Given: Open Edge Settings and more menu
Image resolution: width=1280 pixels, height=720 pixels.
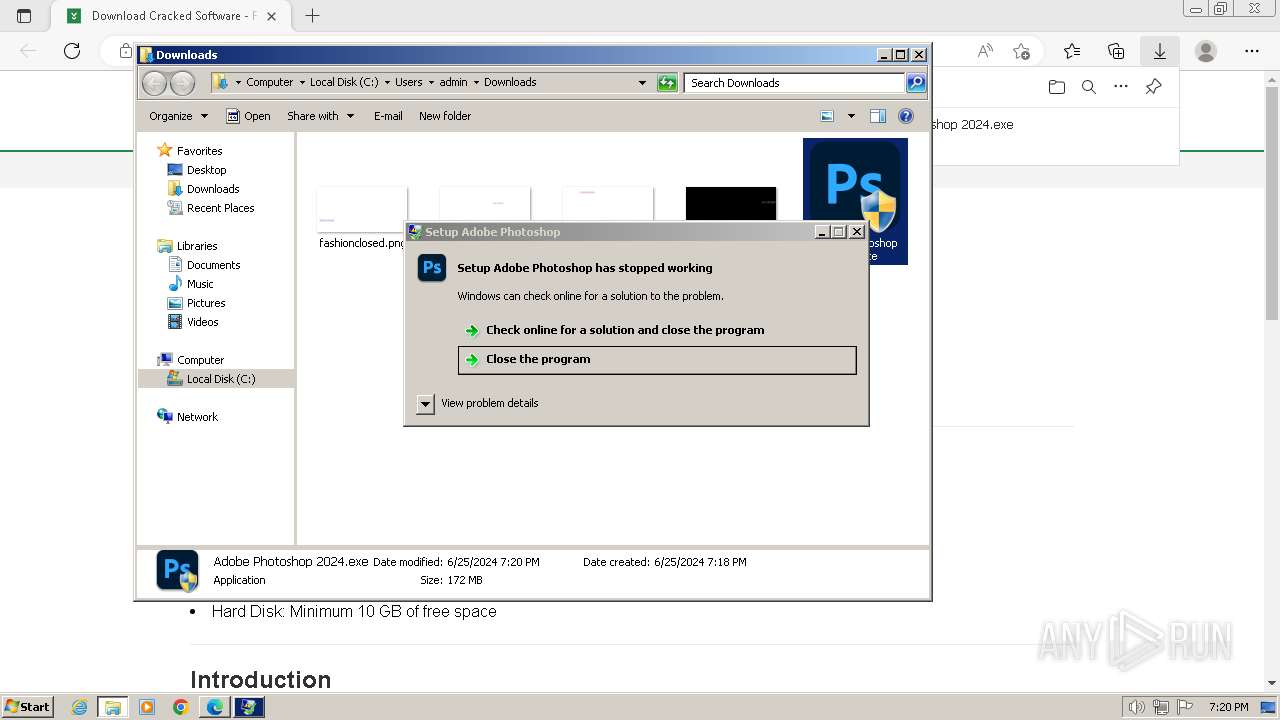Looking at the screenshot, I should (1252, 51).
